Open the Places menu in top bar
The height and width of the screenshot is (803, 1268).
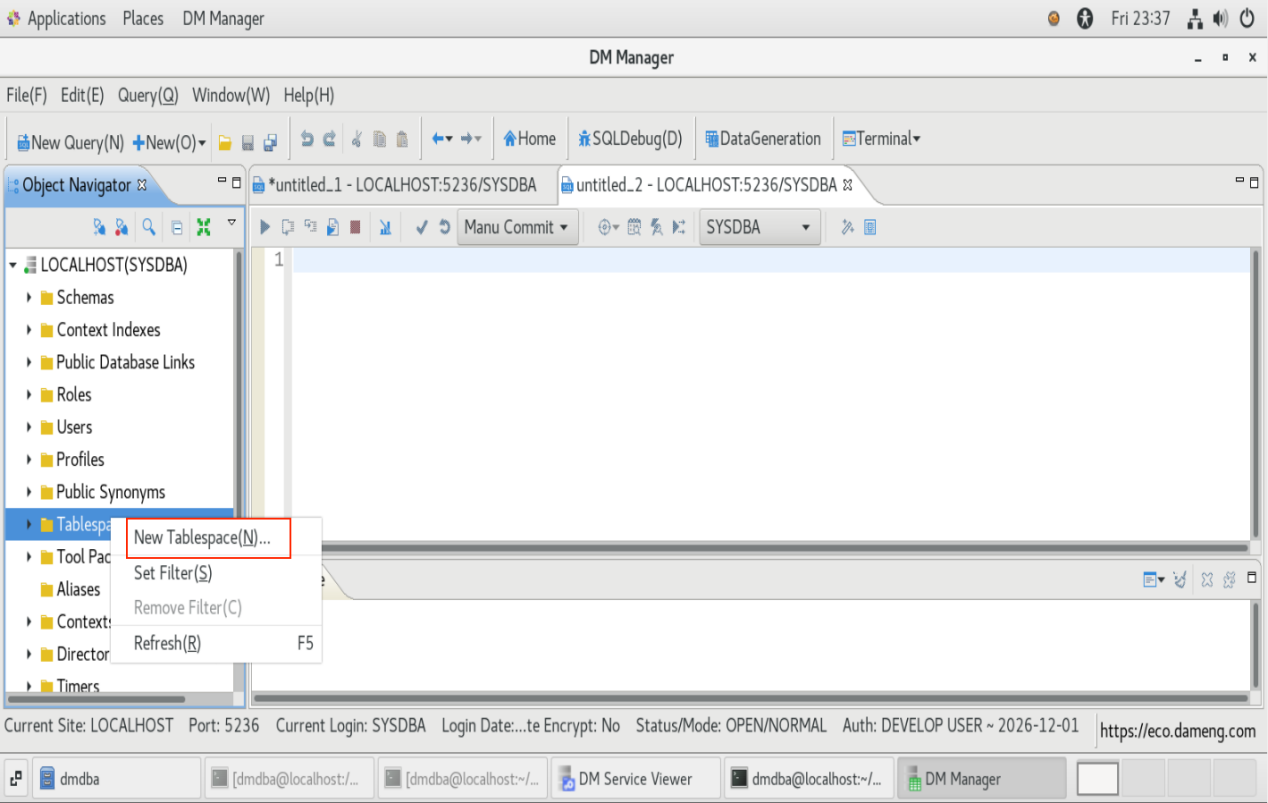[143, 19]
